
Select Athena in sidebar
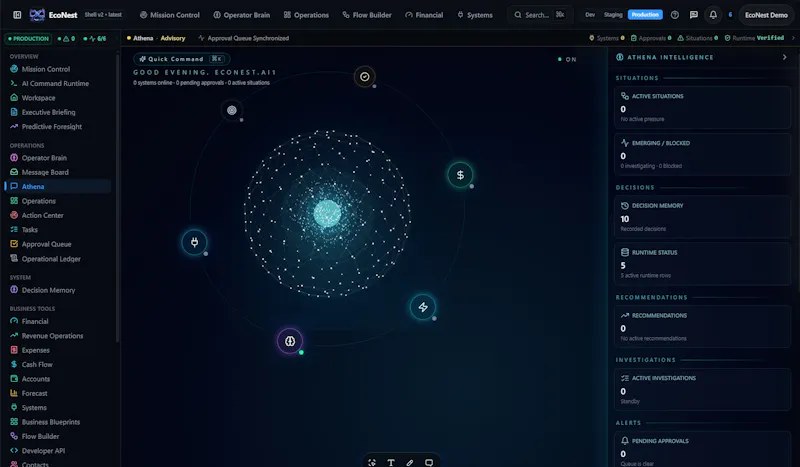(58, 186)
